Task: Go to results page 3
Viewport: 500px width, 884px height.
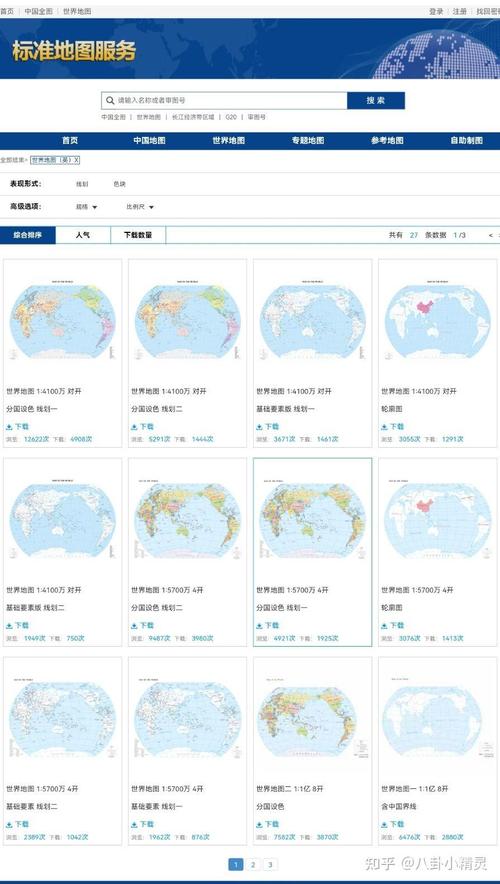Action: click(270, 864)
